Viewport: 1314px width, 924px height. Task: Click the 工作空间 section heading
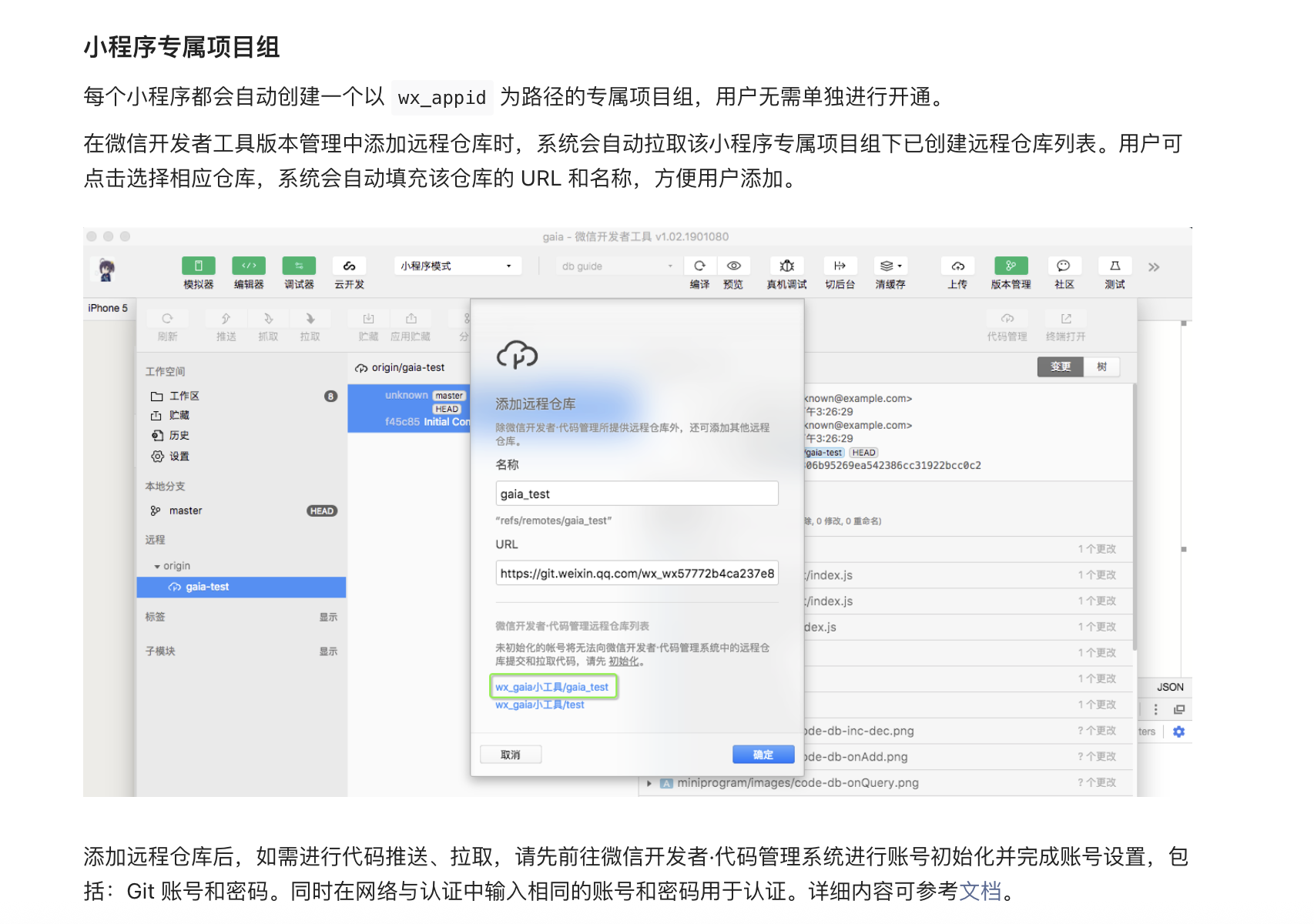tap(165, 371)
